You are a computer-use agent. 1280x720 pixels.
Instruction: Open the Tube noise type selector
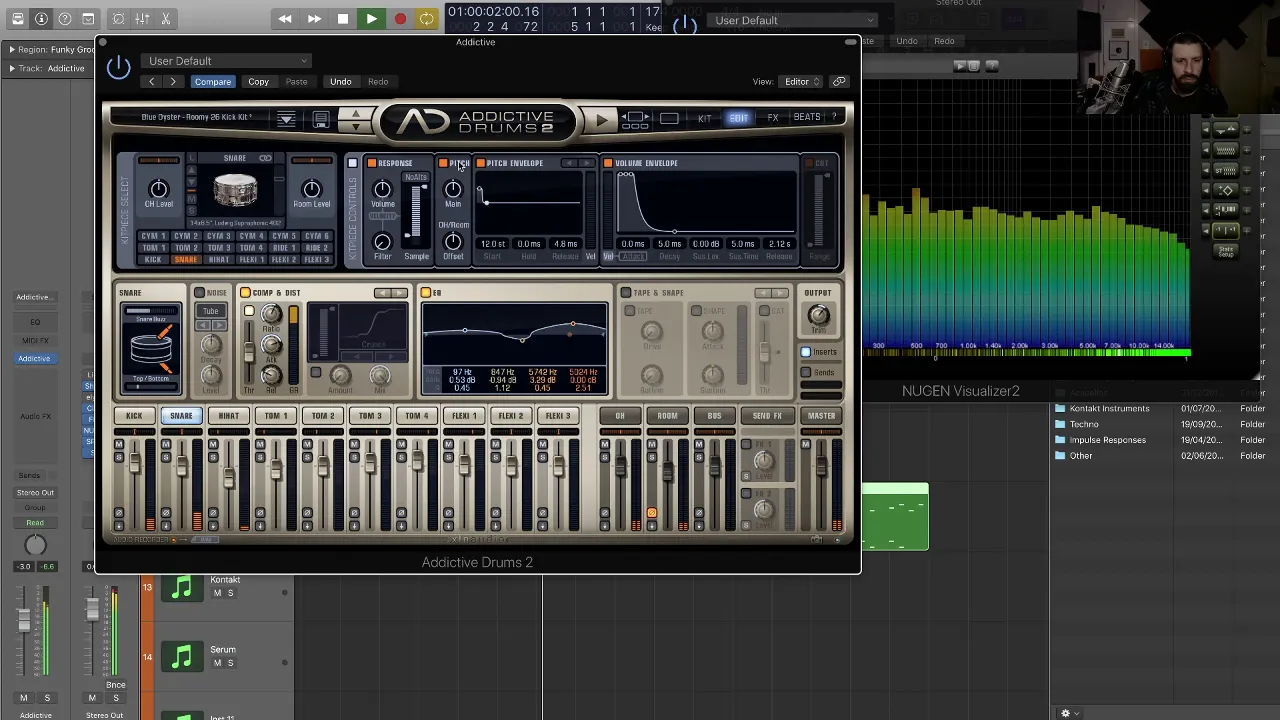pos(210,311)
